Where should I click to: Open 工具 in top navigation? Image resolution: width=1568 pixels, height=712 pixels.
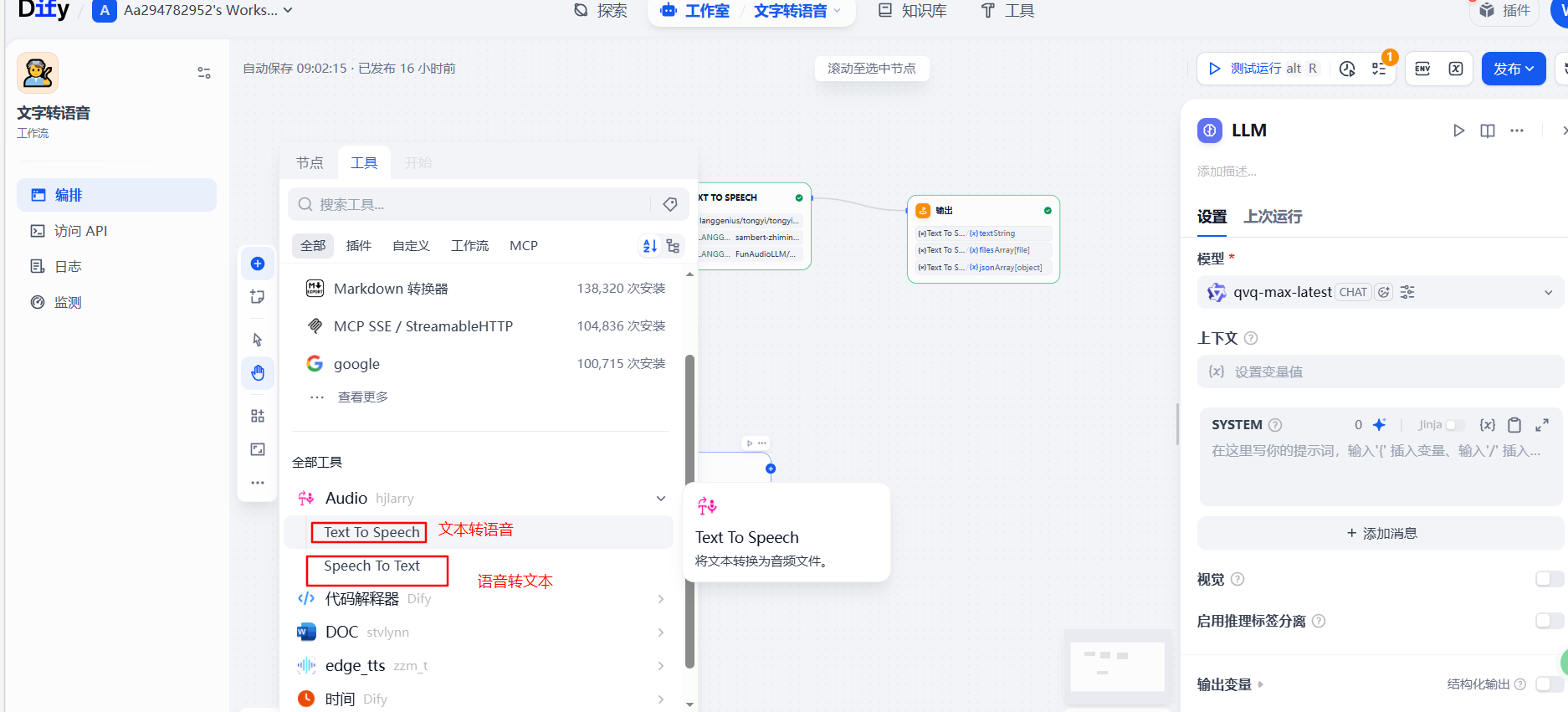click(x=1008, y=11)
